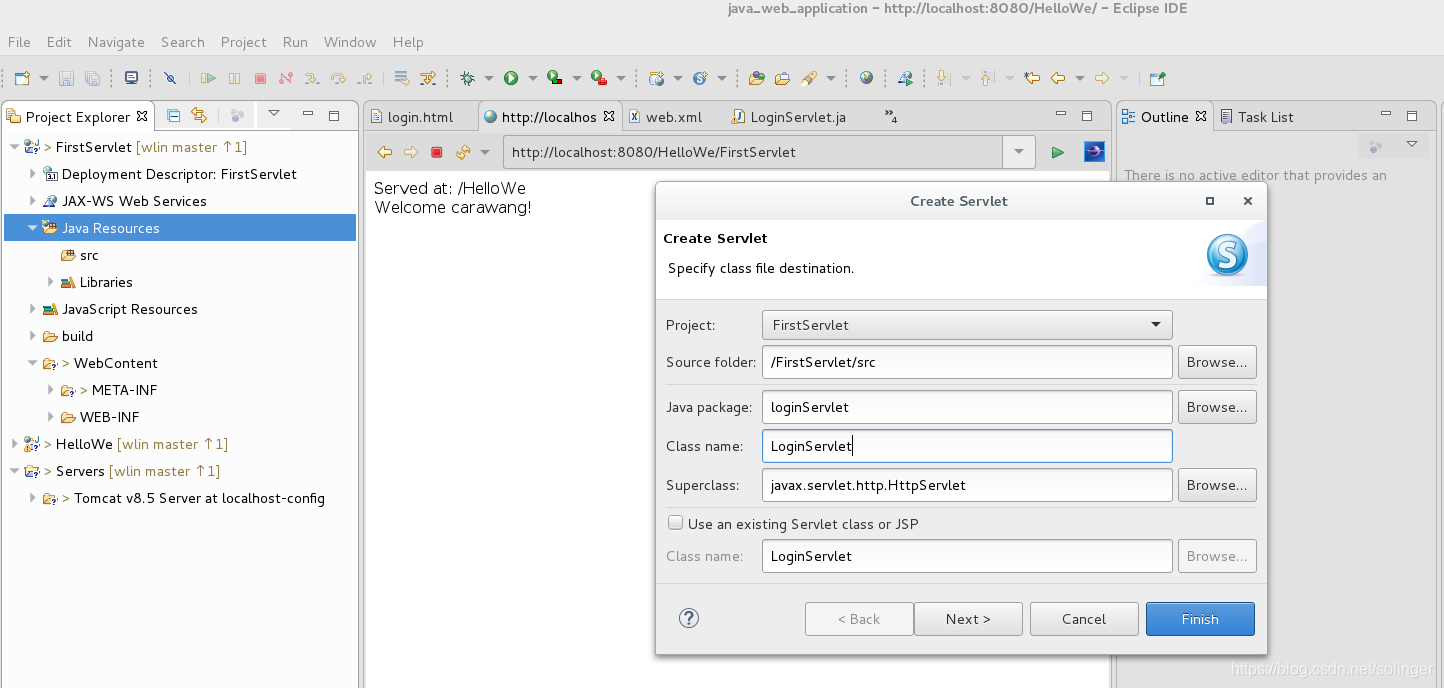Toggle Link with Editor in Project Explorer
The width and height of the screenshot is (1444, 688).
pos(198,116)
